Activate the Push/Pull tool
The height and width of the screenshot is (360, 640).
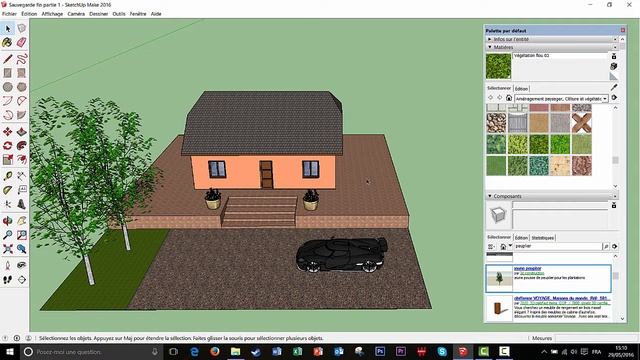[x=22, y=132]
